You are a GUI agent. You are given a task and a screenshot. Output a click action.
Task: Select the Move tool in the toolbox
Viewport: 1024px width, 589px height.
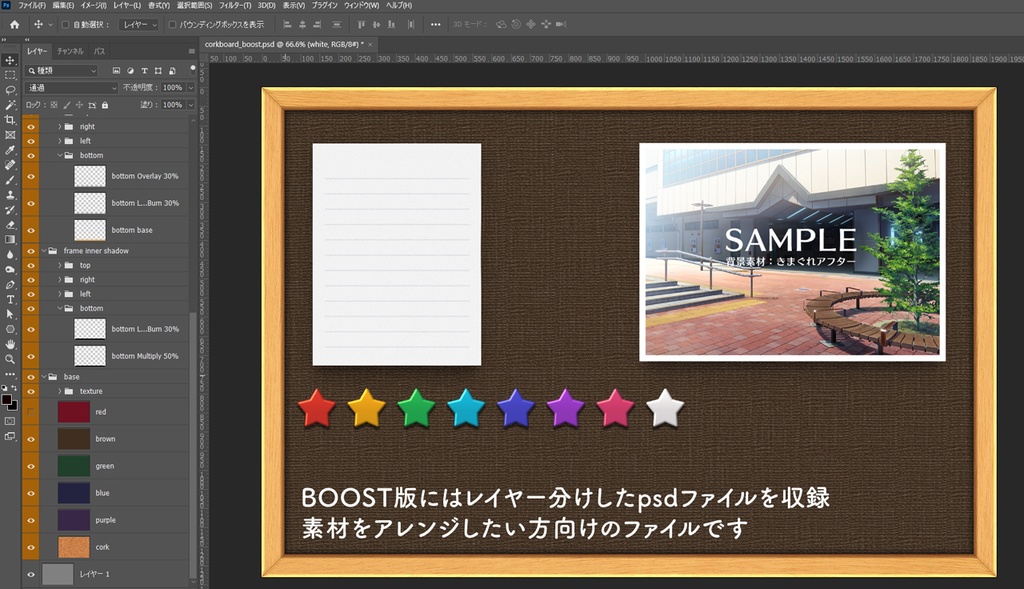point(10,60)
